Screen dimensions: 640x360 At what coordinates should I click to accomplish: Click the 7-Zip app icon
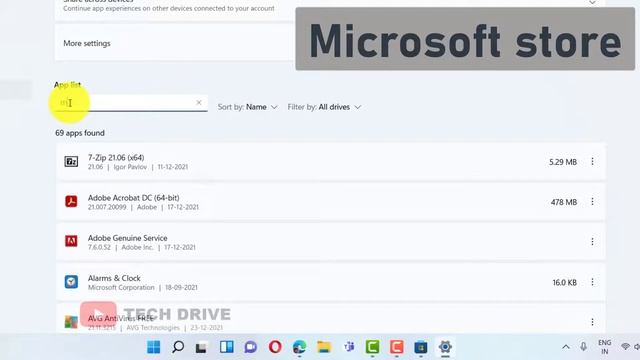[x=71, y=162]
